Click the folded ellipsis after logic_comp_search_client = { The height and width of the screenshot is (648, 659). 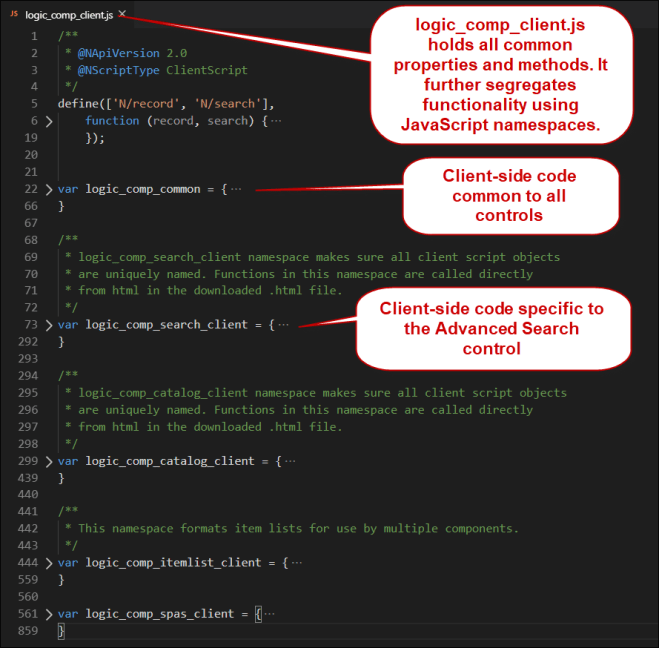284,325
